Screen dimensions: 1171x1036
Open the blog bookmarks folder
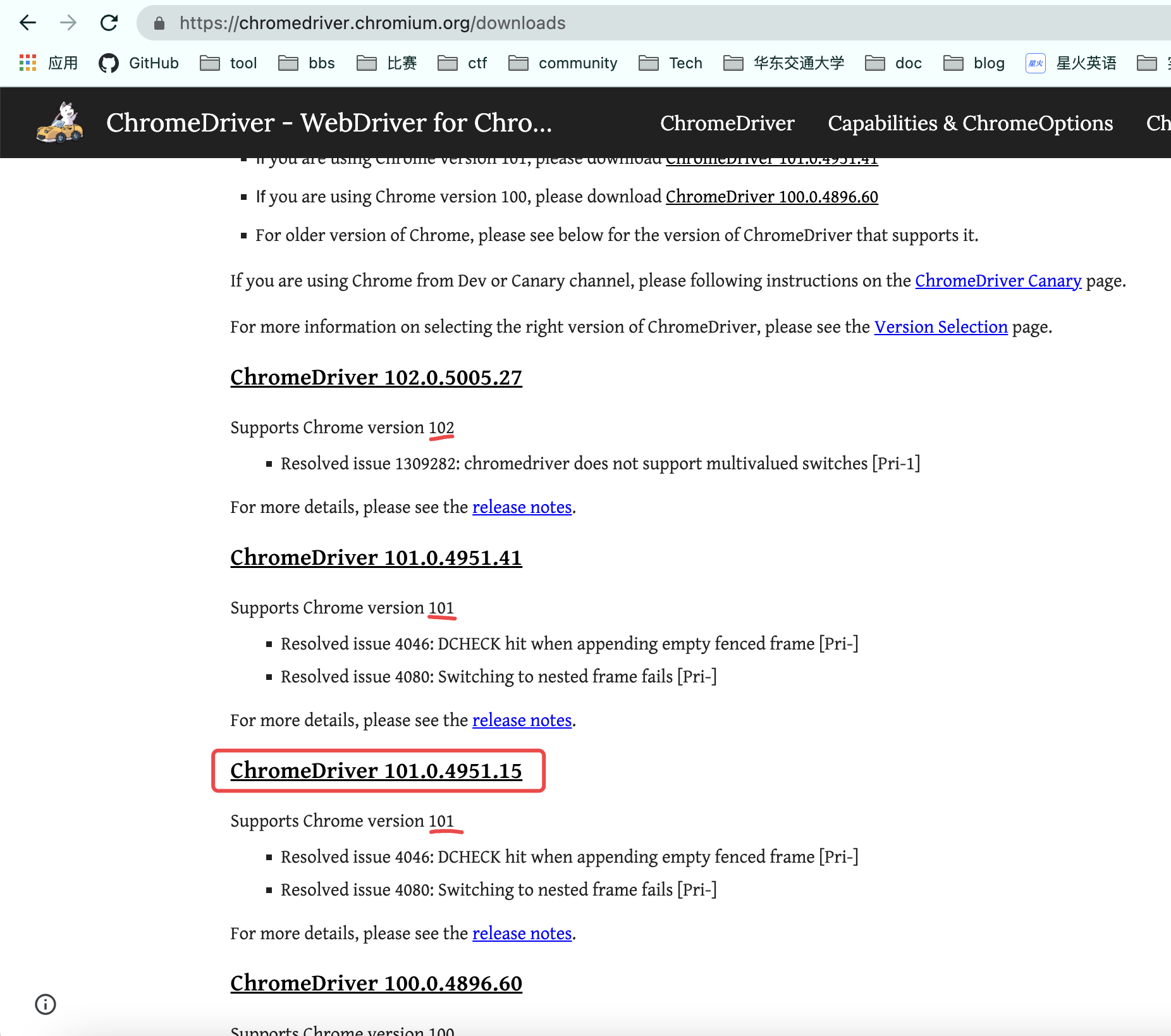click(974, 63)
